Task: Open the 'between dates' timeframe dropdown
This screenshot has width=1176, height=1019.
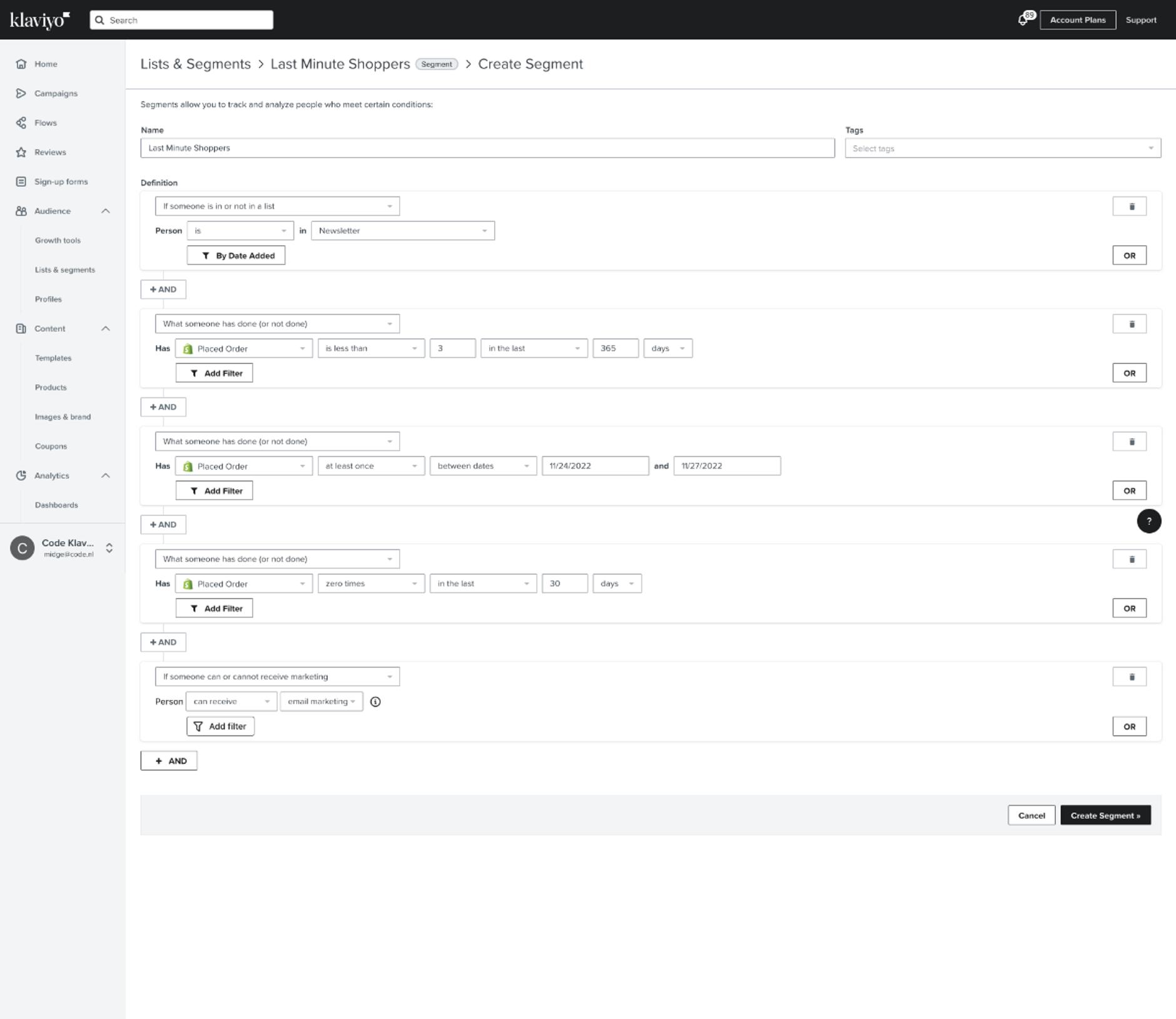Action: point(483,466)
